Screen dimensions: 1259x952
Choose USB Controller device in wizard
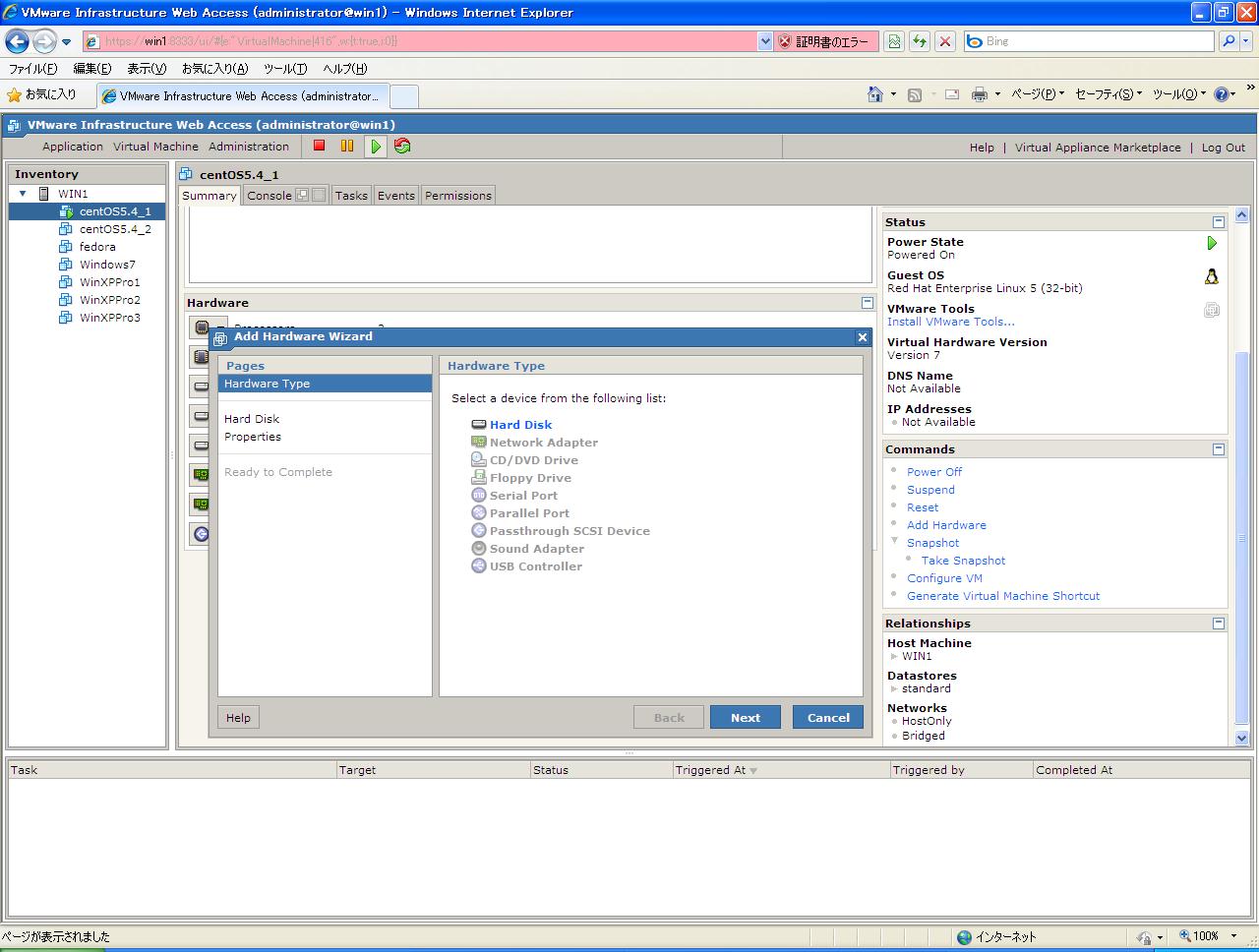535,566
